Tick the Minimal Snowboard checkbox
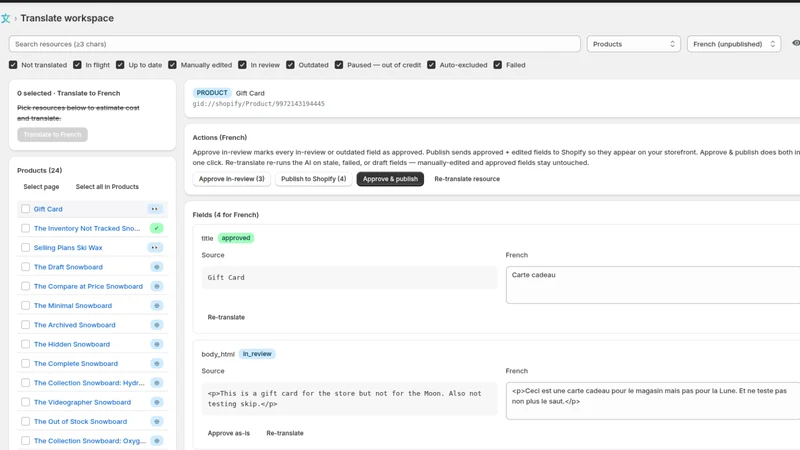 tap(26, 306)
